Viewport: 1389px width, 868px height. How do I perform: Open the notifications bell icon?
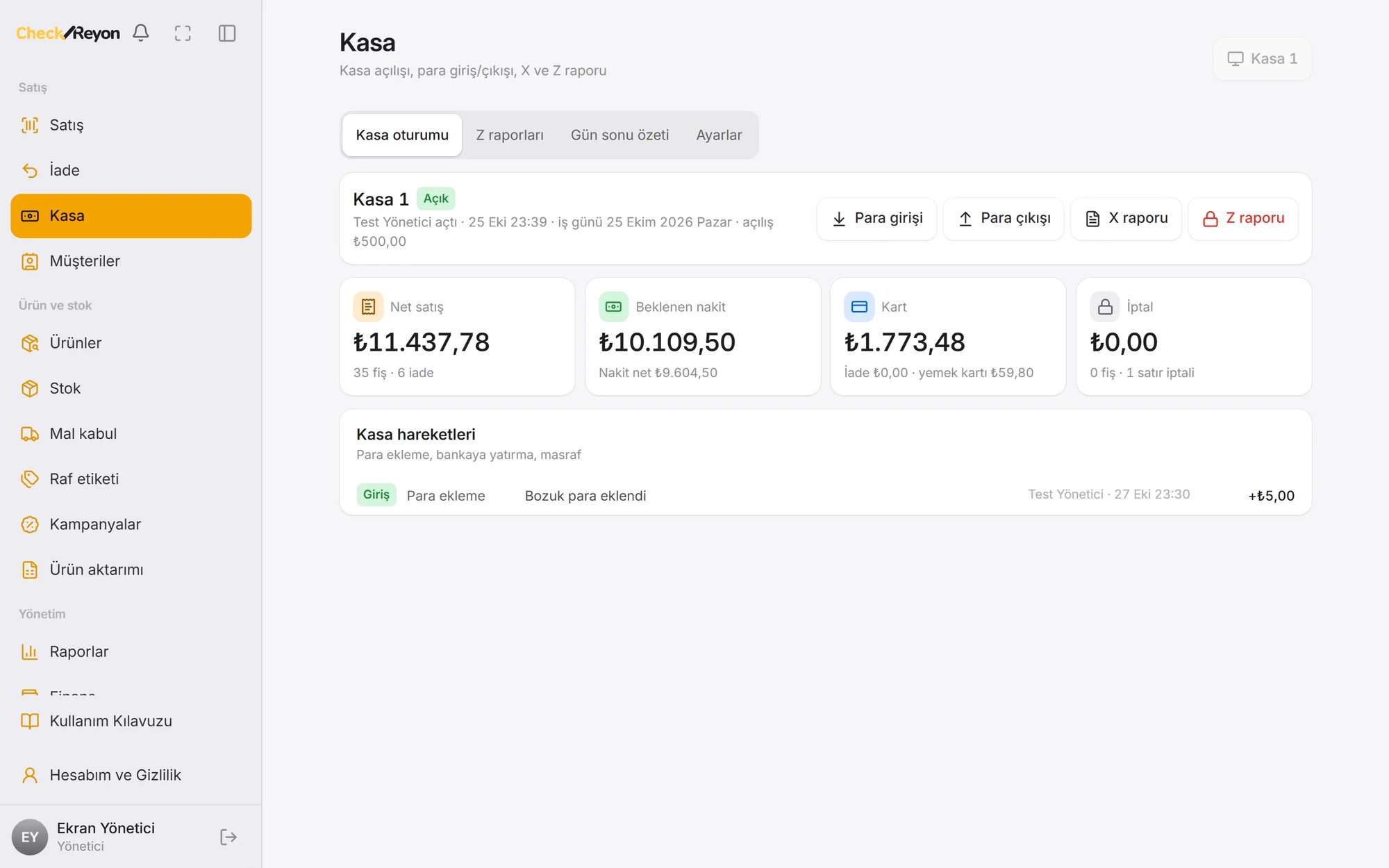pos(141,33)
